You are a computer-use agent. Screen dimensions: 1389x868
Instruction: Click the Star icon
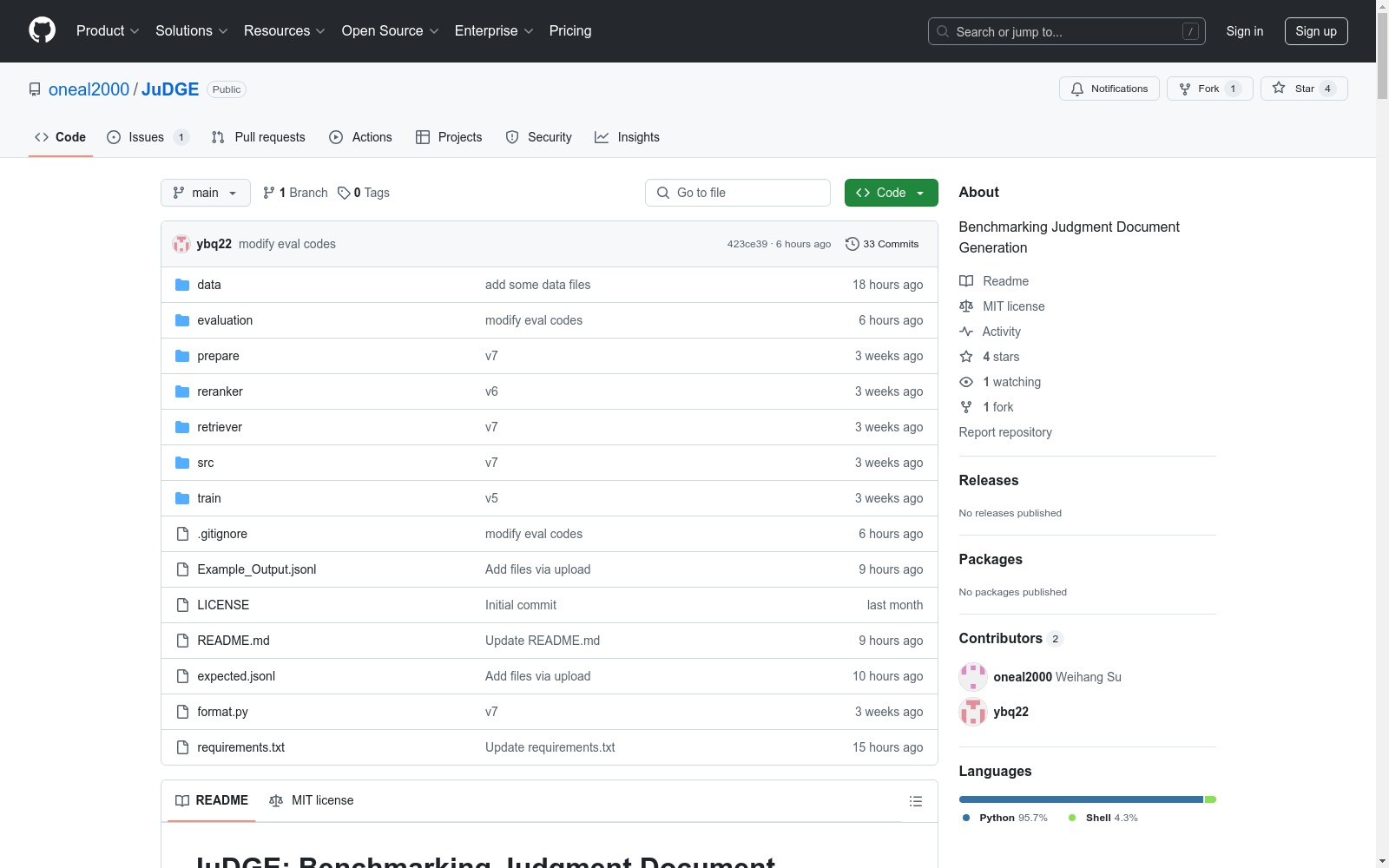point(1279,88)
